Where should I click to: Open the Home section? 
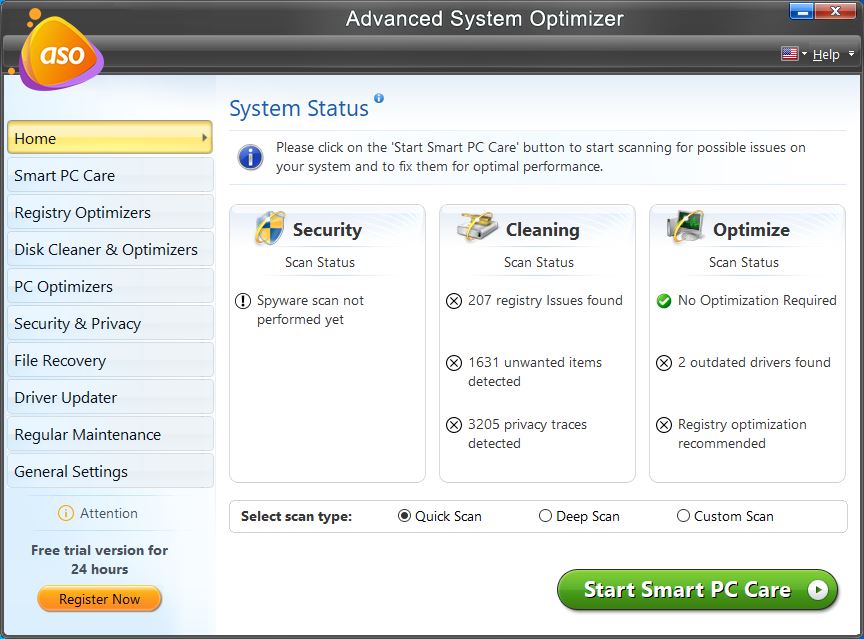(110, 138)
